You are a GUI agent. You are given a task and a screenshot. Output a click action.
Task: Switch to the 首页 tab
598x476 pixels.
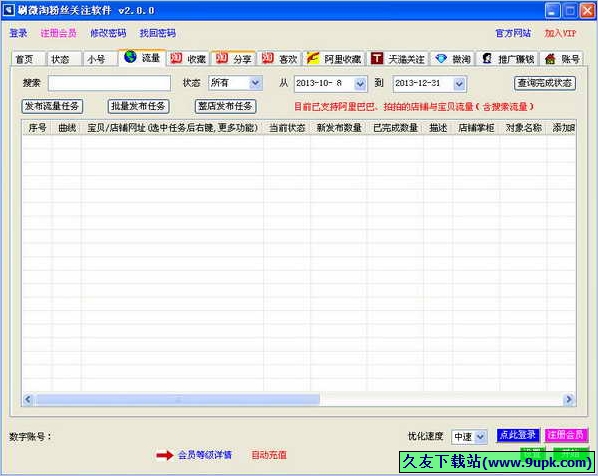(x=24, y=59)
